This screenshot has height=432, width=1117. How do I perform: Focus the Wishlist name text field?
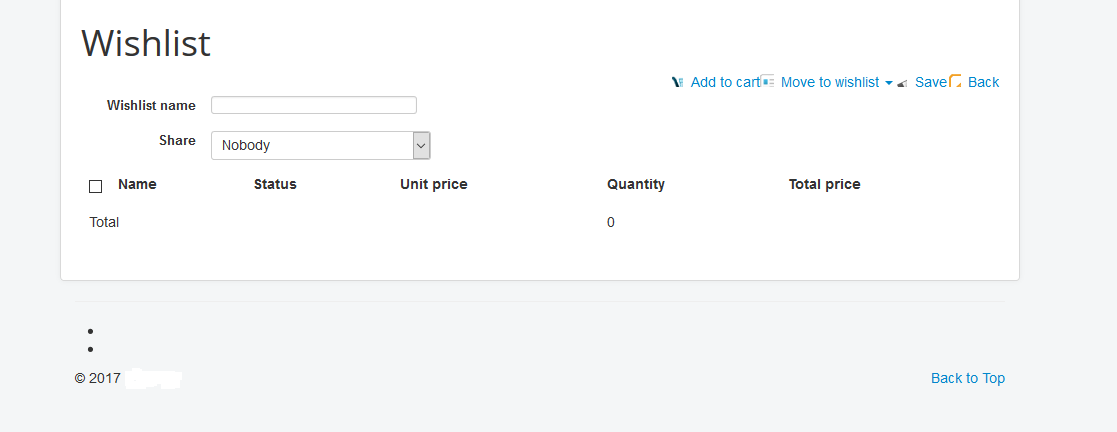click(313, 105)
